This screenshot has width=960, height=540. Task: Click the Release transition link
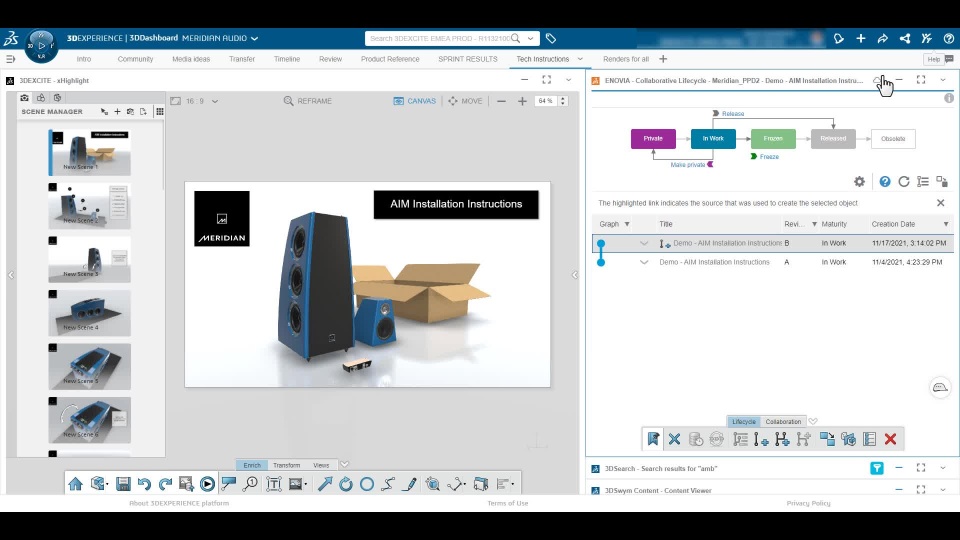click(733, 114)
